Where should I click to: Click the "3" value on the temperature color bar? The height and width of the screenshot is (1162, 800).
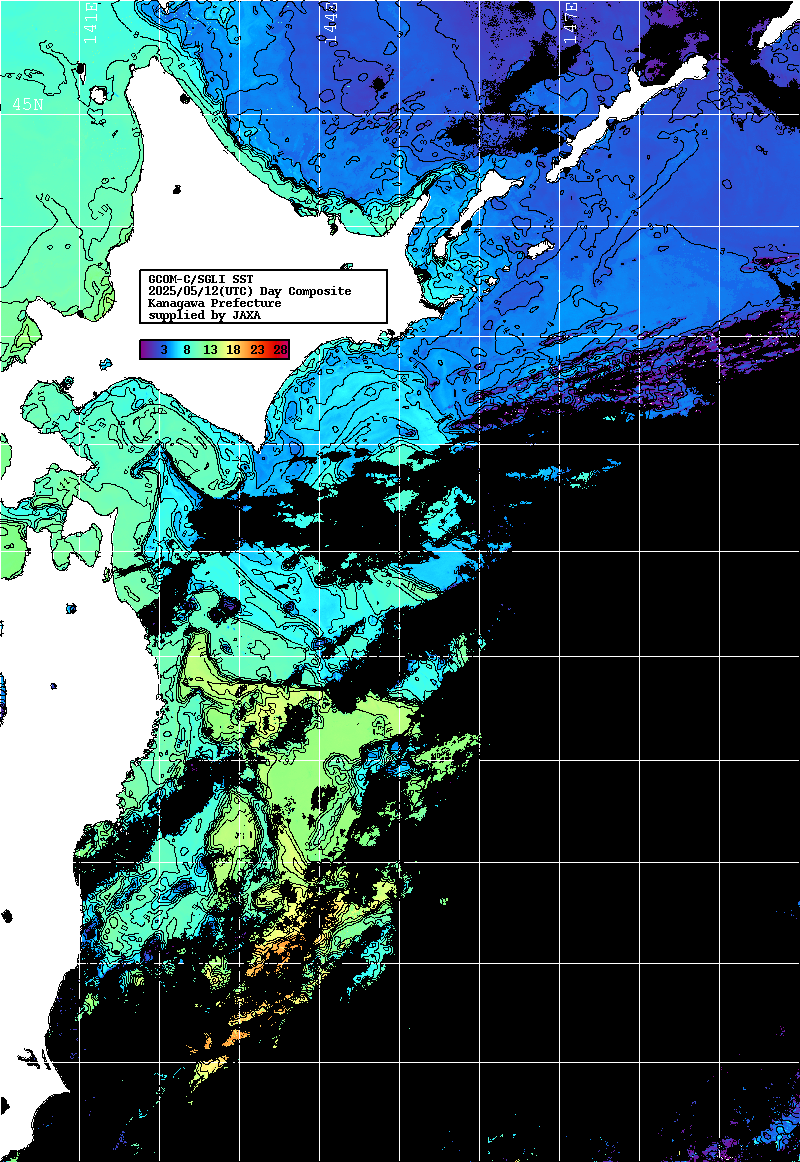(x=164, y=350)
